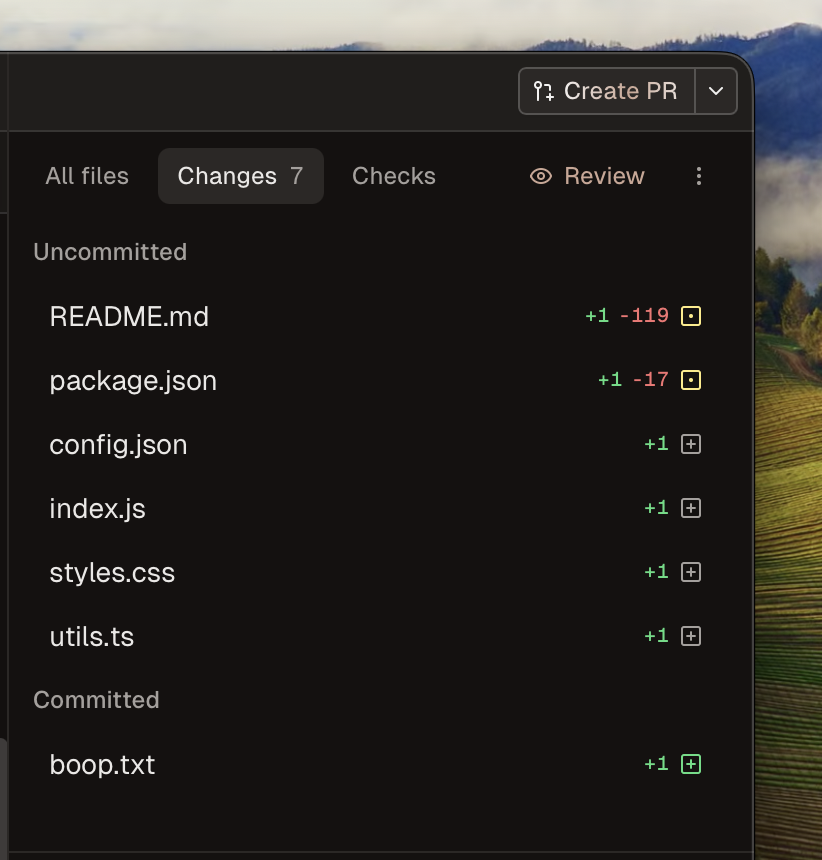Click the added status icon for config.json
This screenshot has width=822, height=860.
click(690, 444)
